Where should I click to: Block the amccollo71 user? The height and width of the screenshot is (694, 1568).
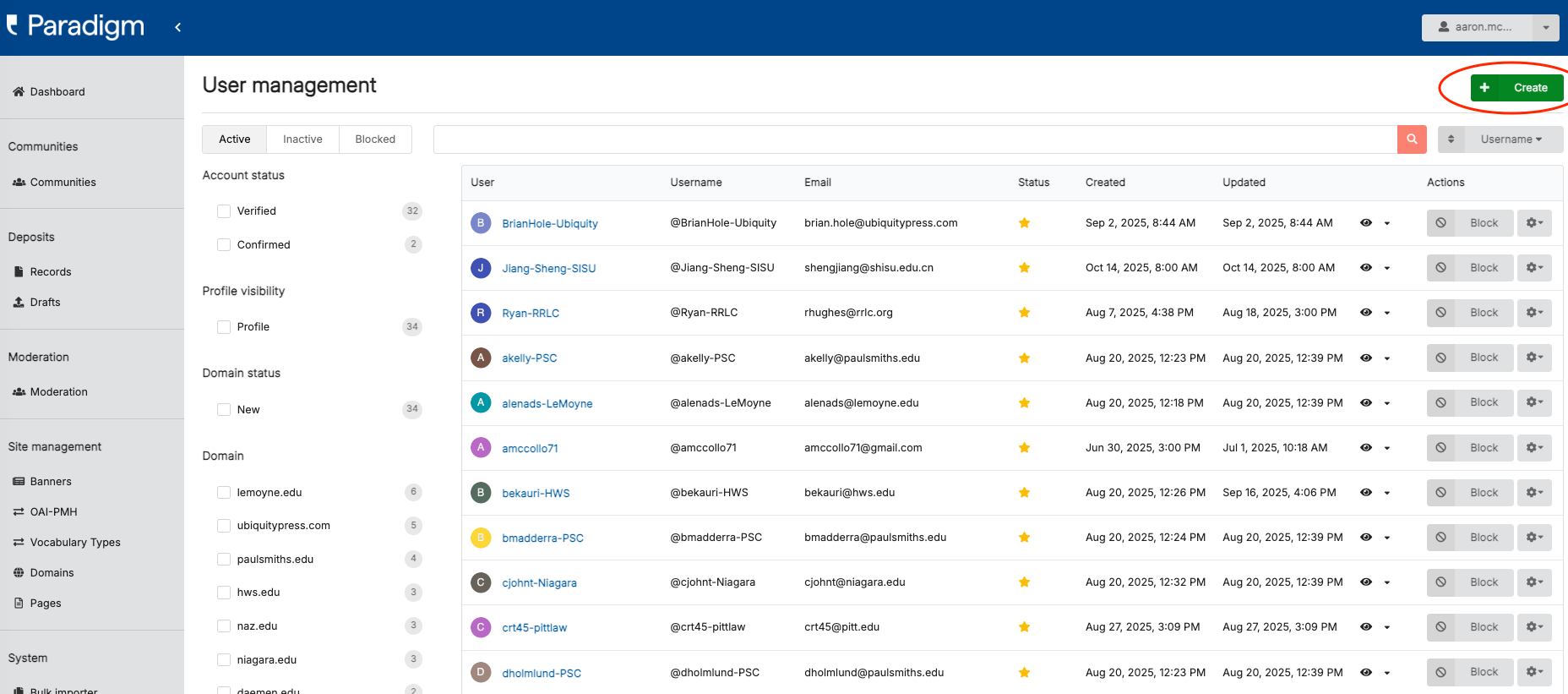[x=1470, y=448]
